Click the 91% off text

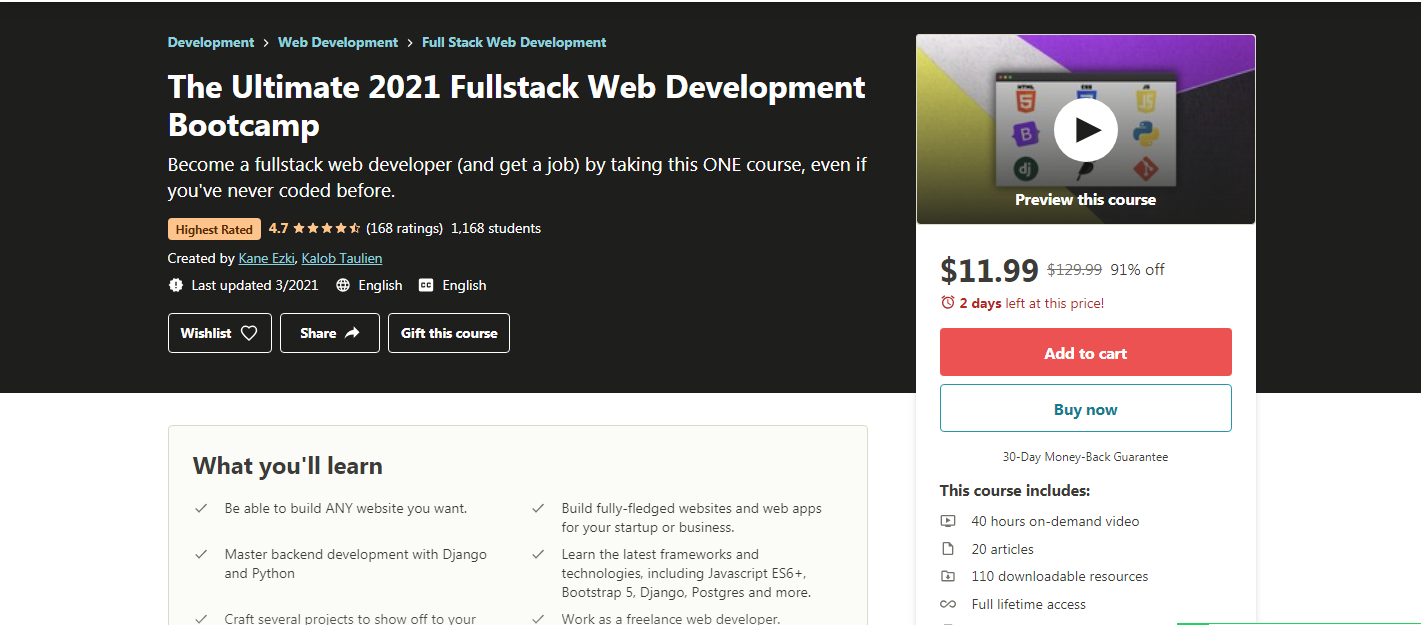click(x=1137, y=270)
